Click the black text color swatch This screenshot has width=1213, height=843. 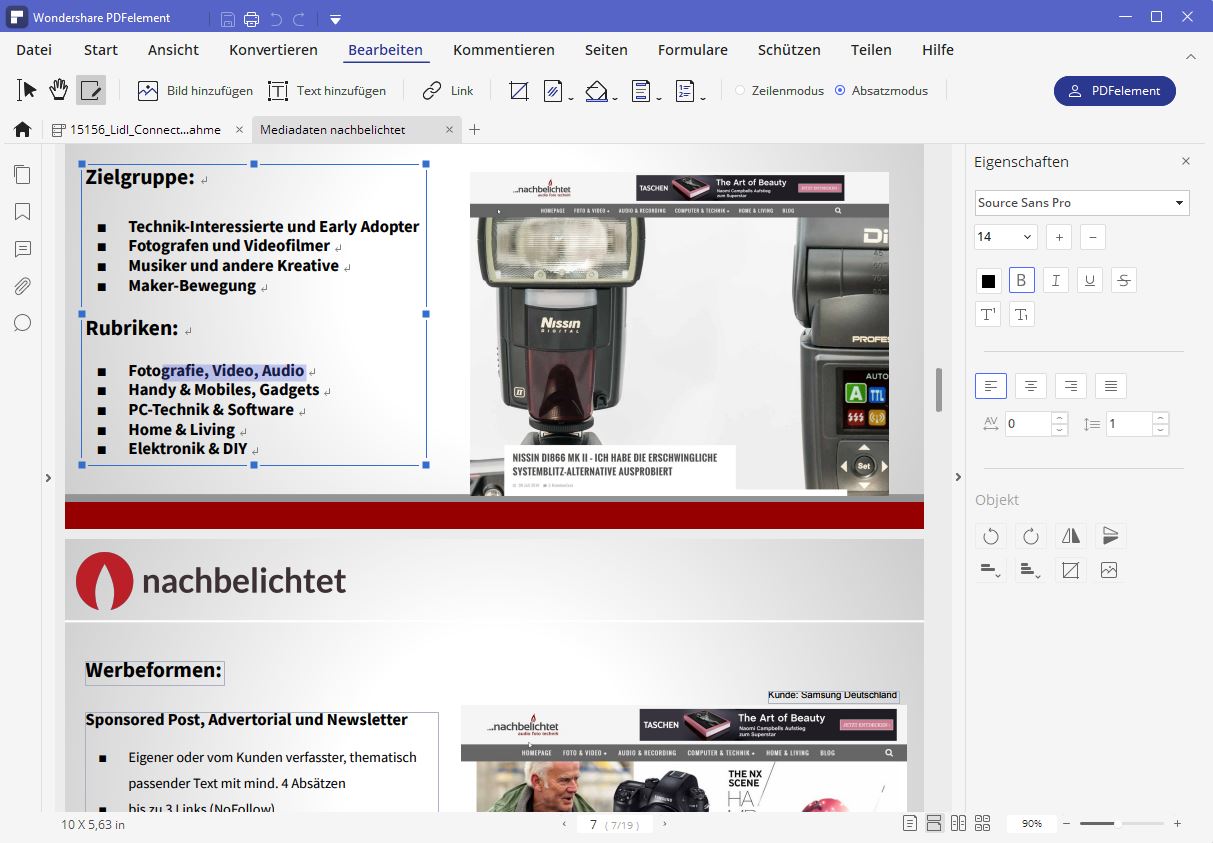click(988, 281)
